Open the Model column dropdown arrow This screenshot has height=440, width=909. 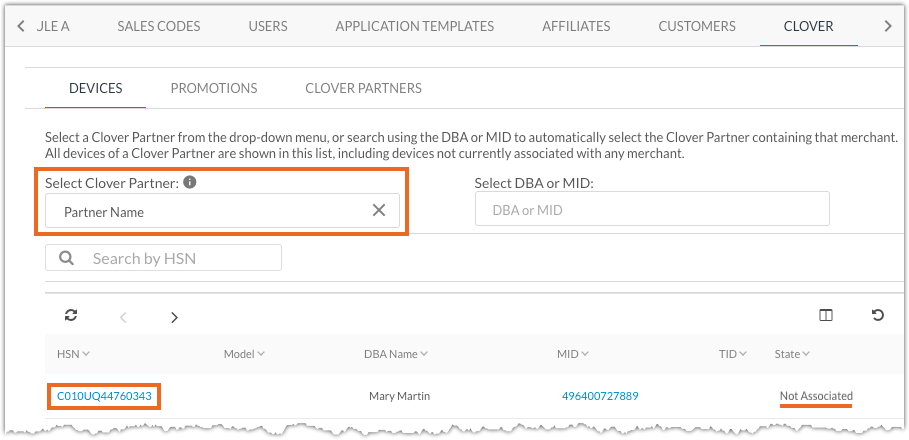coord(261,354)
